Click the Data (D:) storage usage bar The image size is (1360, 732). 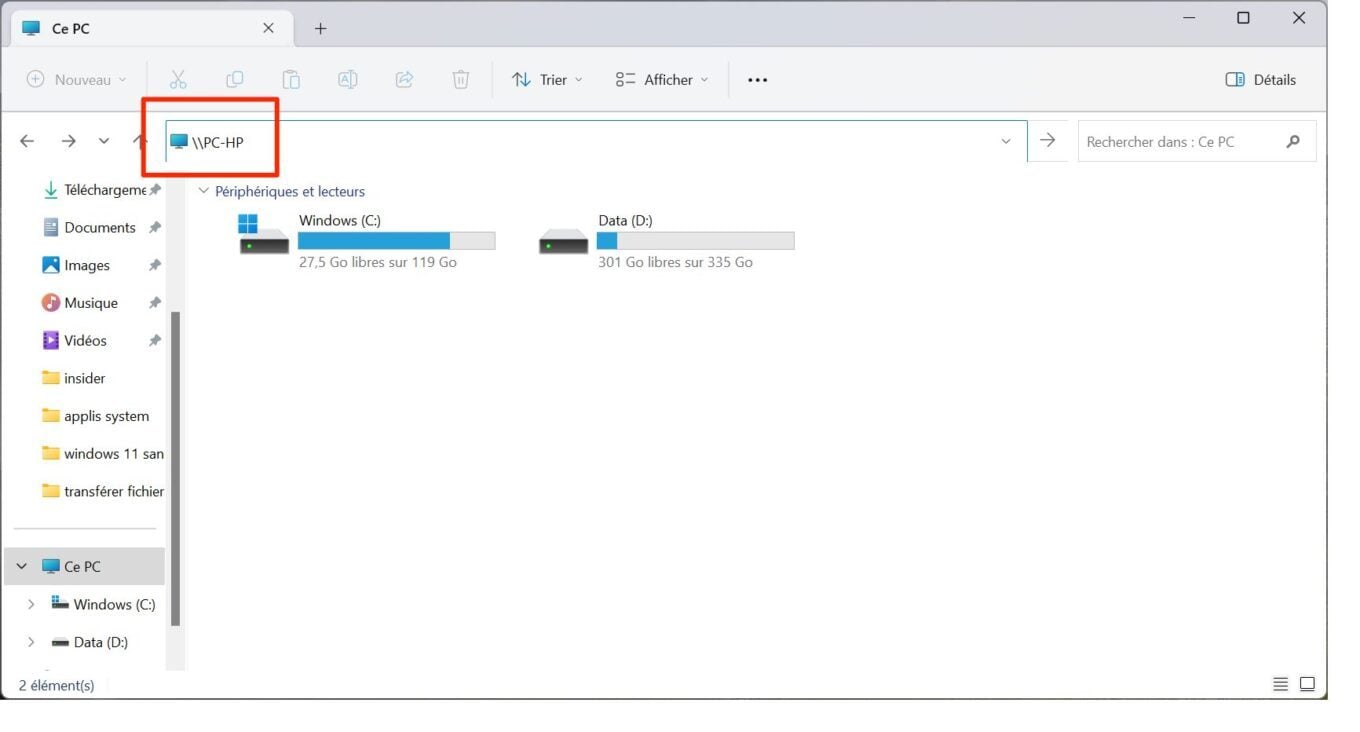point(695,241)
